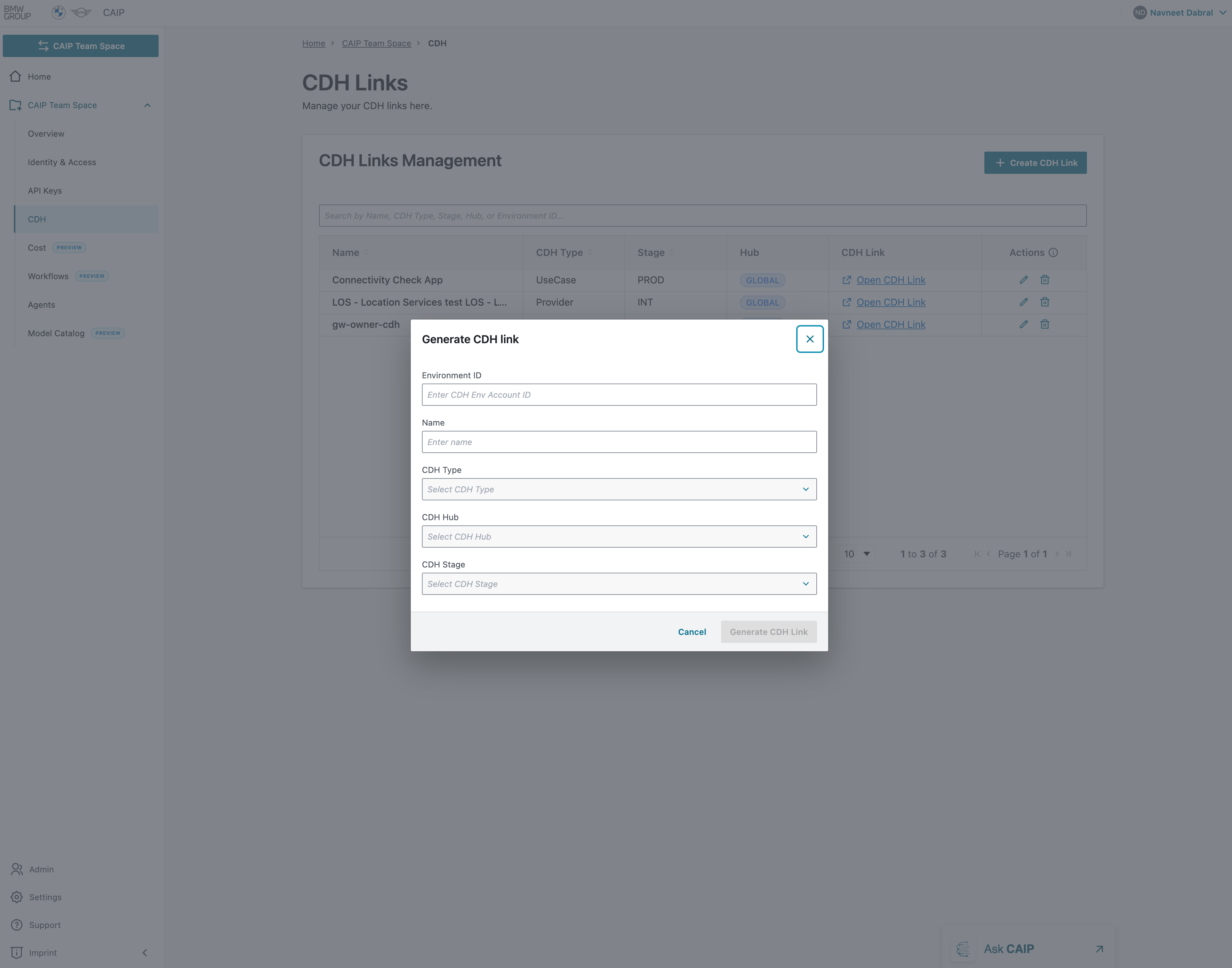Click the BMW Group logo
The width and height of the screenshot is (1232, 968).
coord(18,13)
